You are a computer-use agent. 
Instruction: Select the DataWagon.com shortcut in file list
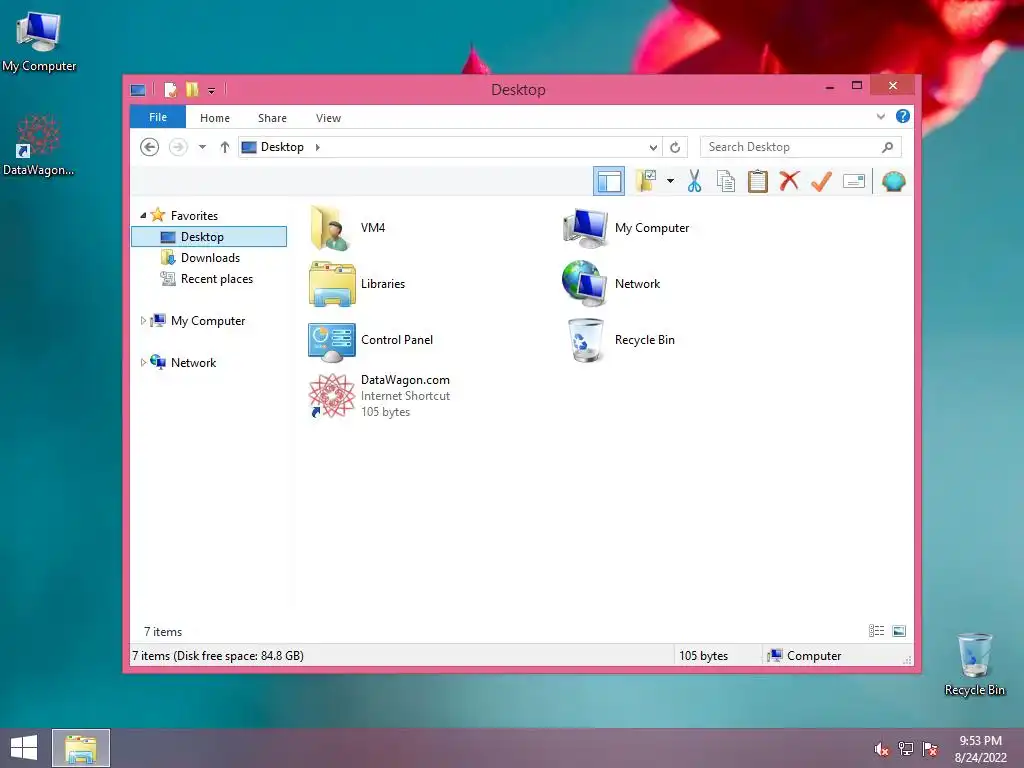coord(332,396)
